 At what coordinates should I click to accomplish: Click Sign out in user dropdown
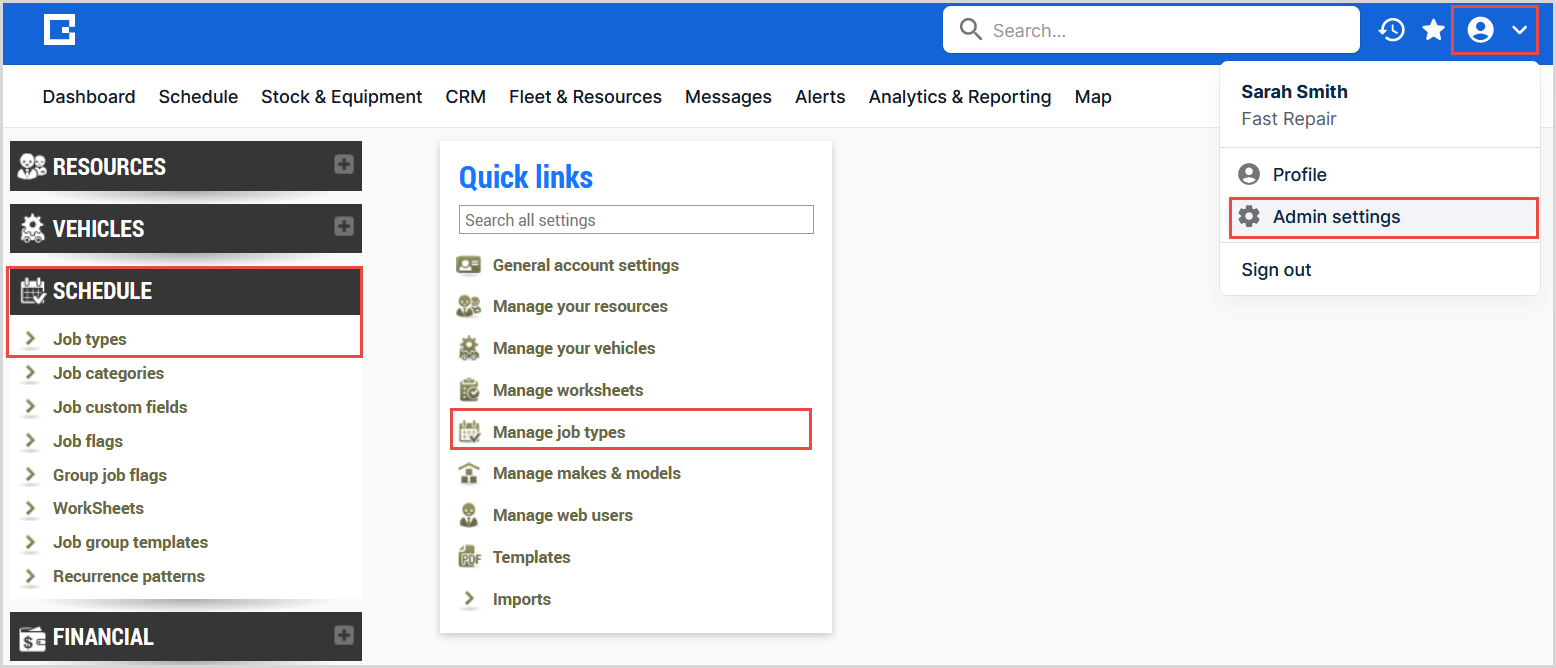click(1276, 270)
